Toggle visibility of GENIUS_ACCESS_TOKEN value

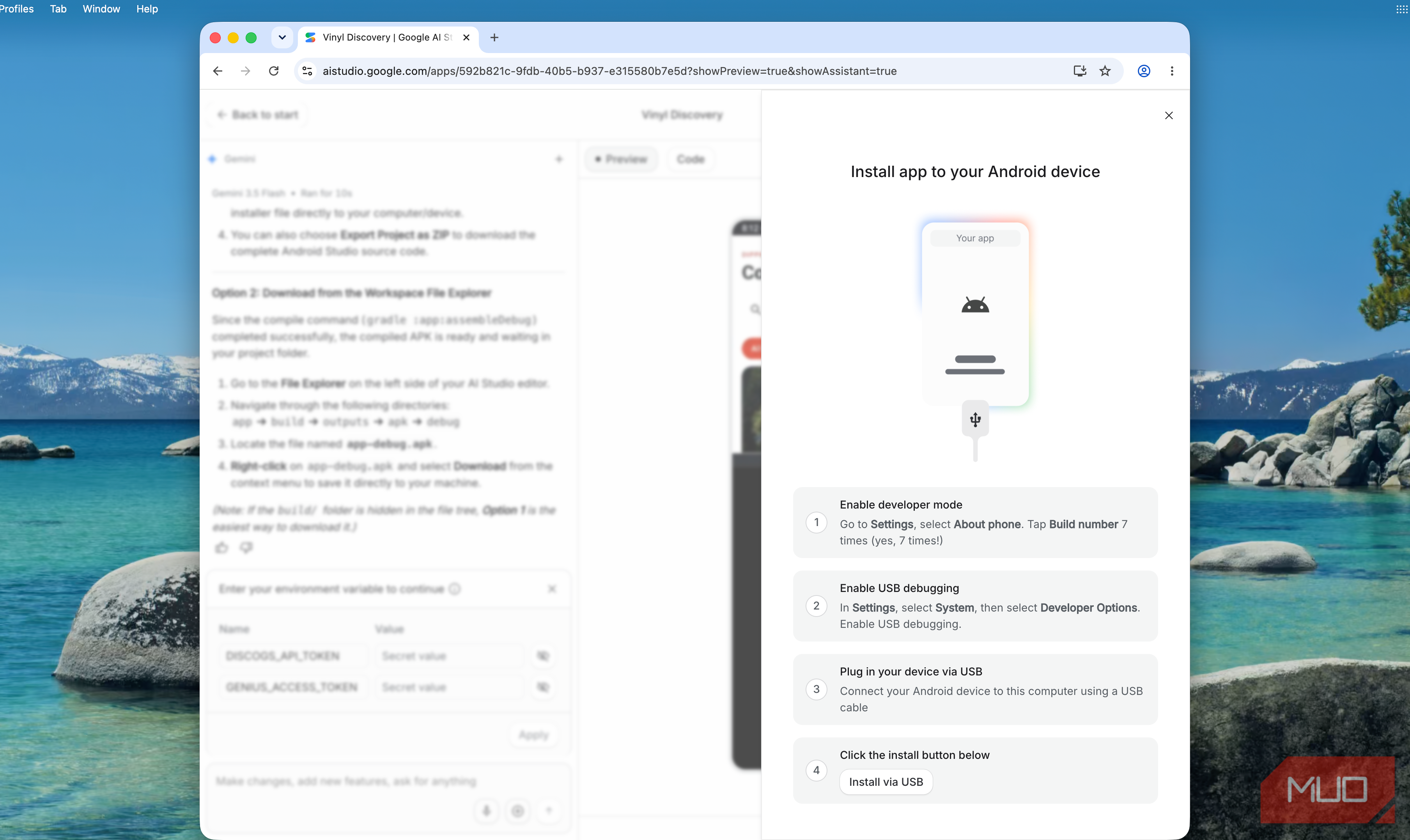[x=543, y=687]
